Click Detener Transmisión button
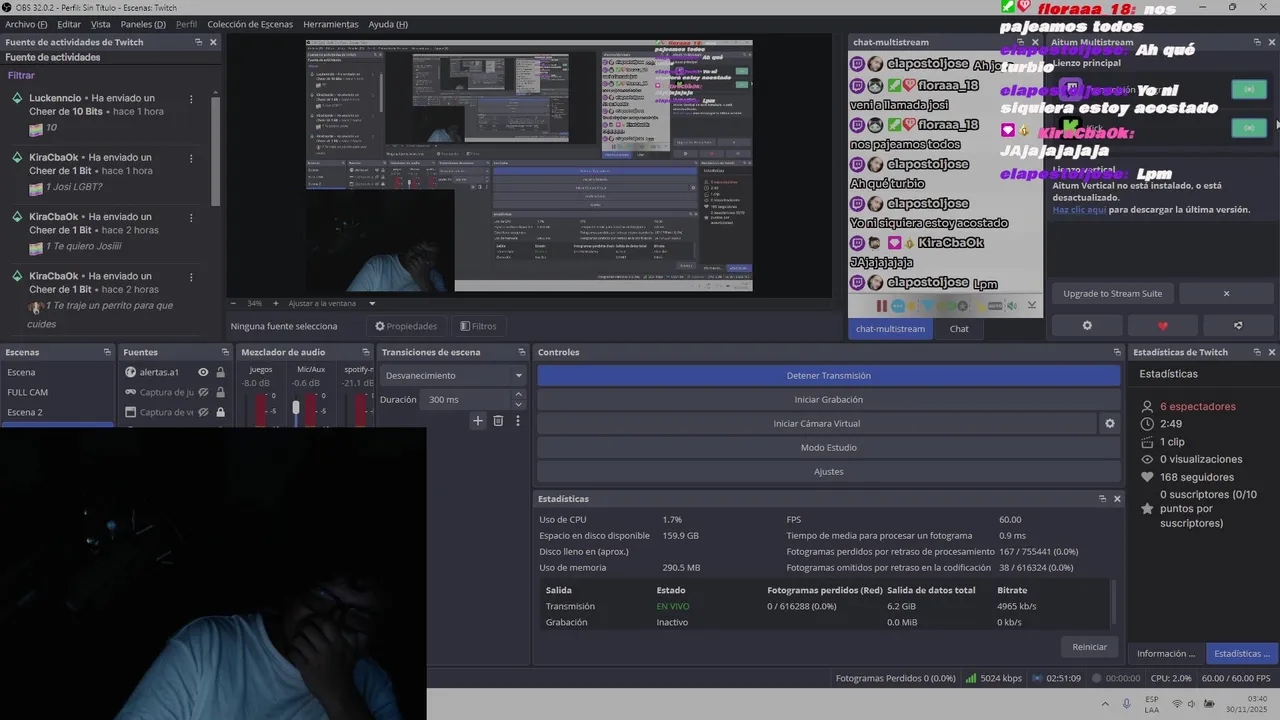Screen dimensions: 1280x720 pos(828,376)
